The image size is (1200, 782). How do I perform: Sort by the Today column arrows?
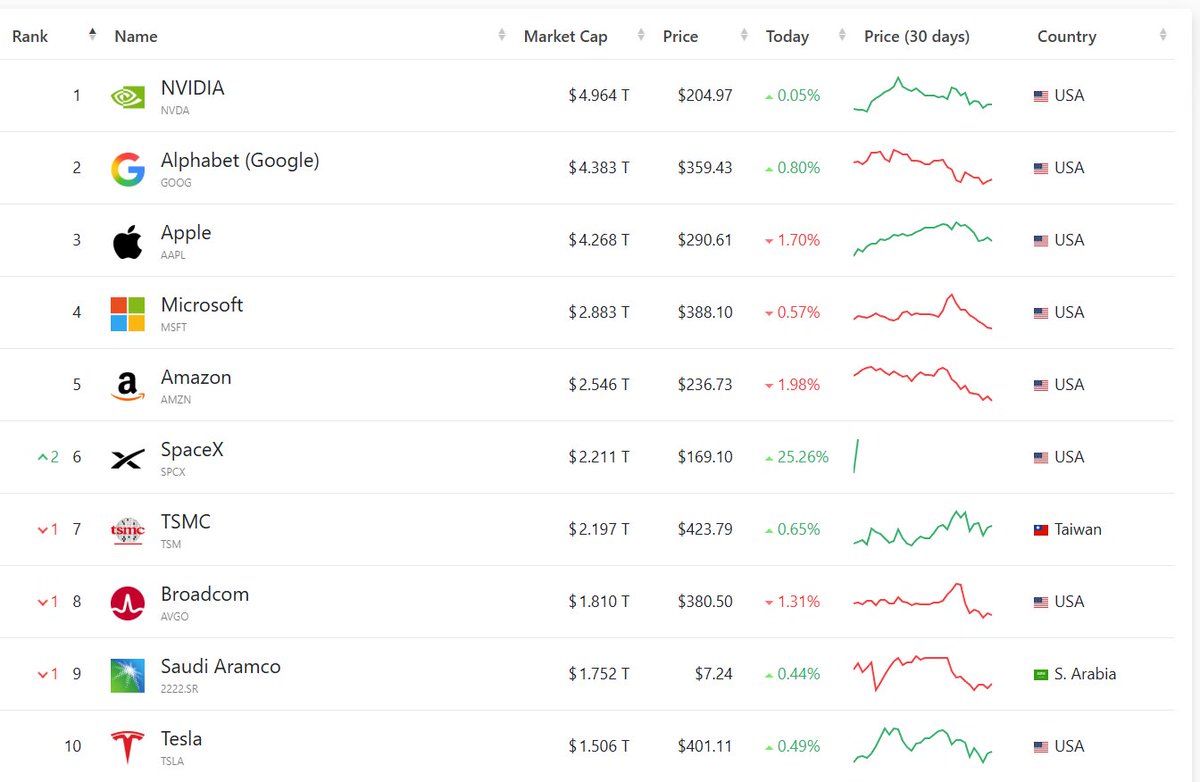point(843,36)
